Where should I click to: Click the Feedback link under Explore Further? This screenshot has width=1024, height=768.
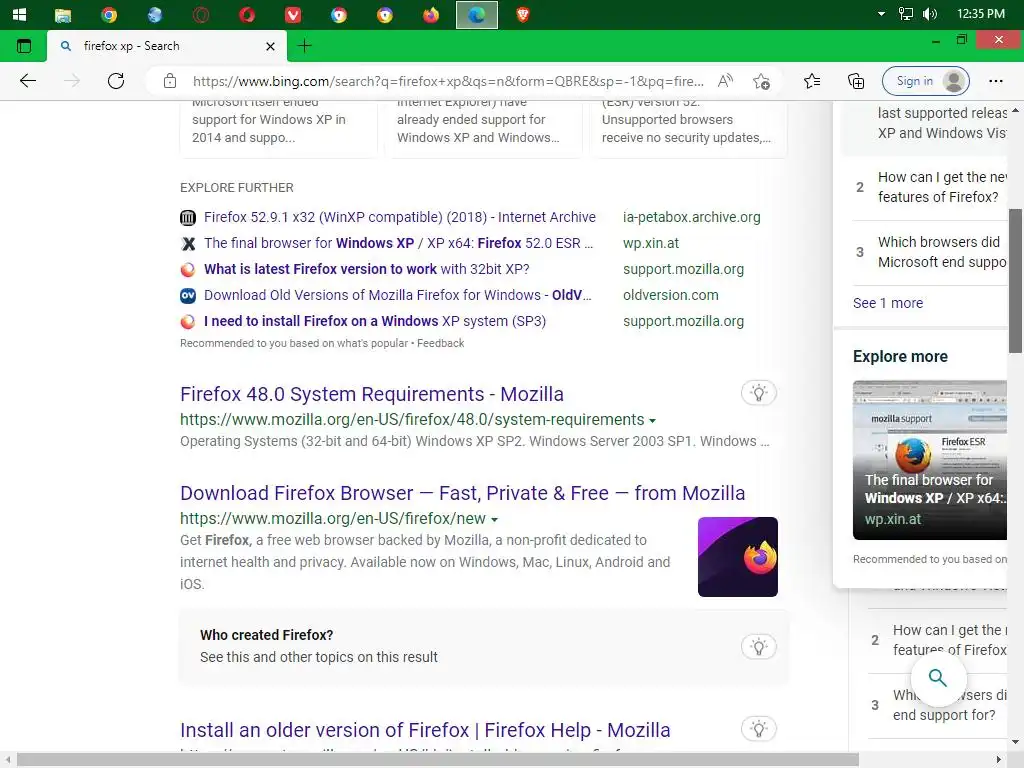click(x=441, y=343)
